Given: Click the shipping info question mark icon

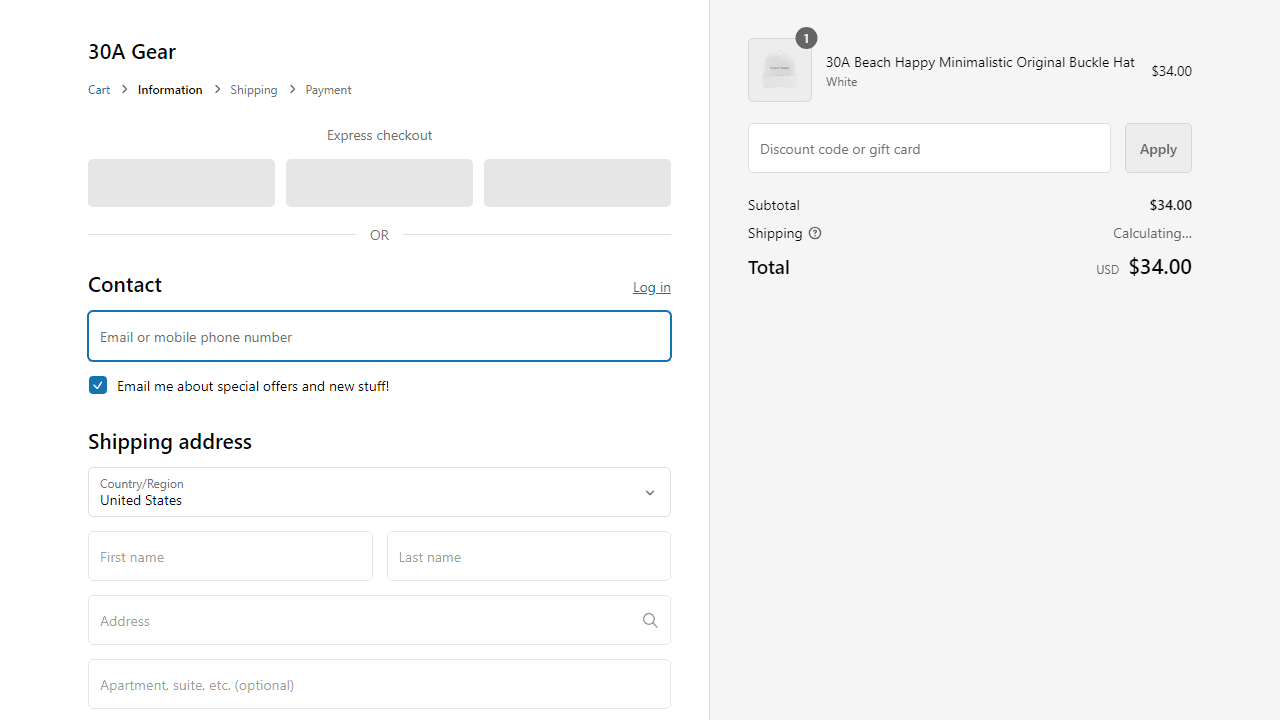Looking at the screenshot, I should (815, 233).
